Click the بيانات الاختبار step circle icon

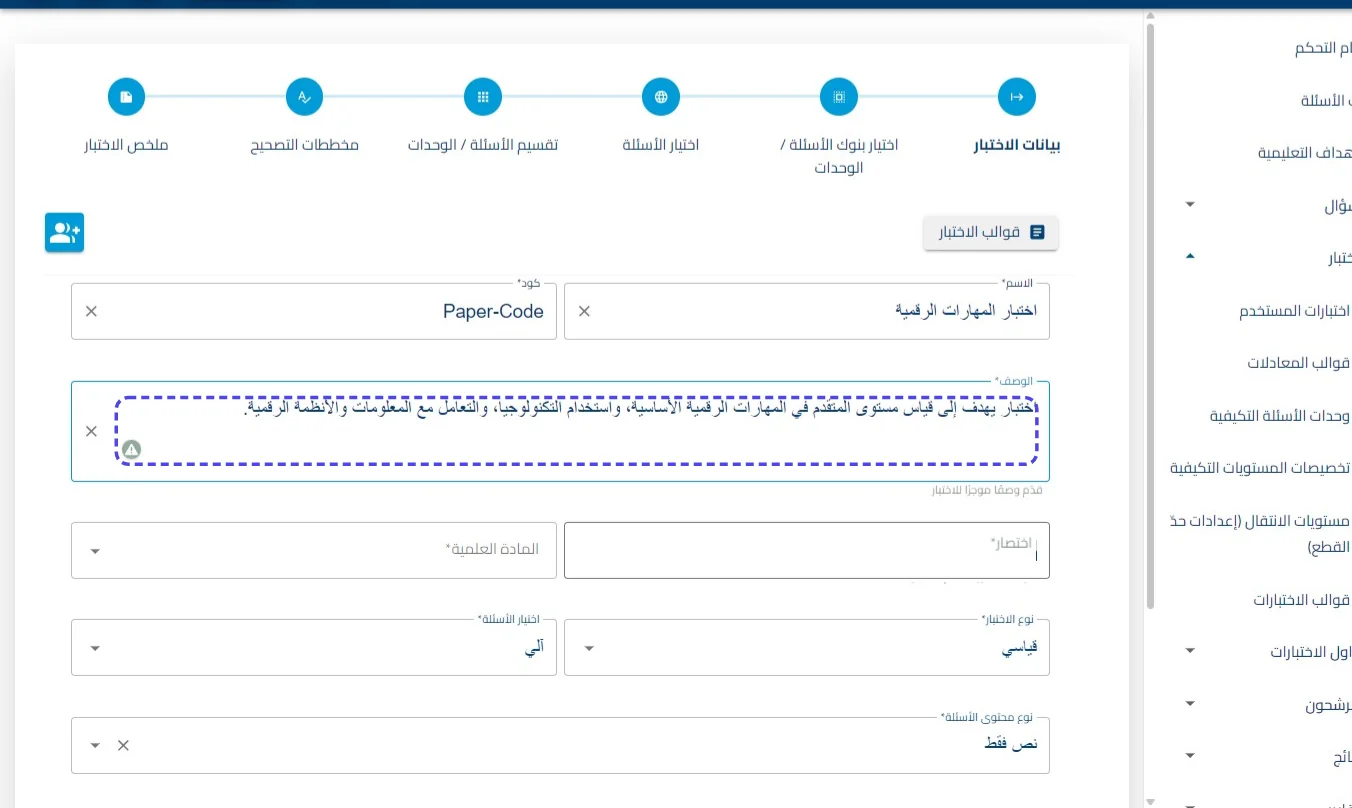click(x=1017, y=97)
